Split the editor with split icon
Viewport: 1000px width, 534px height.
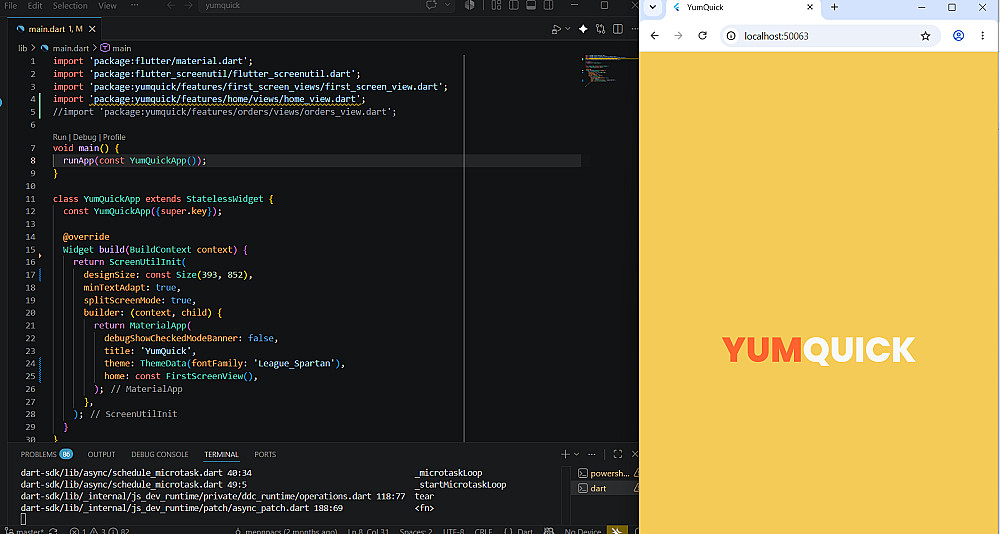pyautogui.click(x=617, y=29)
